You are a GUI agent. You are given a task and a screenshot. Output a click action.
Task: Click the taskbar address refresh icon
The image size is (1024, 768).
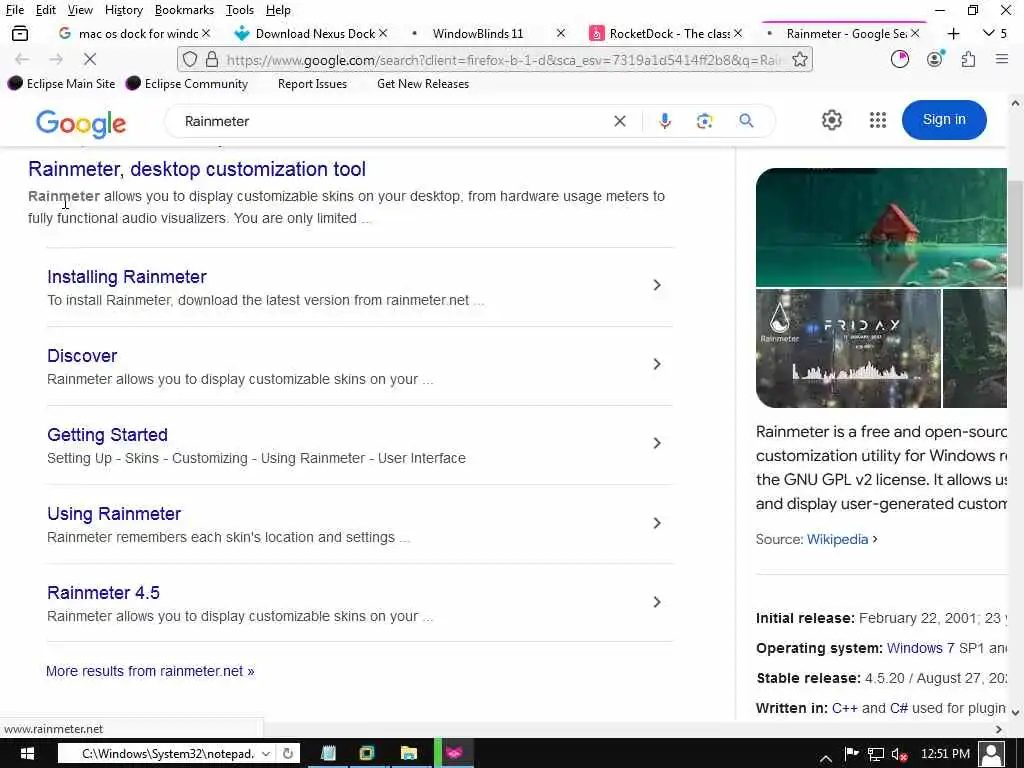[x=287, y=754]
